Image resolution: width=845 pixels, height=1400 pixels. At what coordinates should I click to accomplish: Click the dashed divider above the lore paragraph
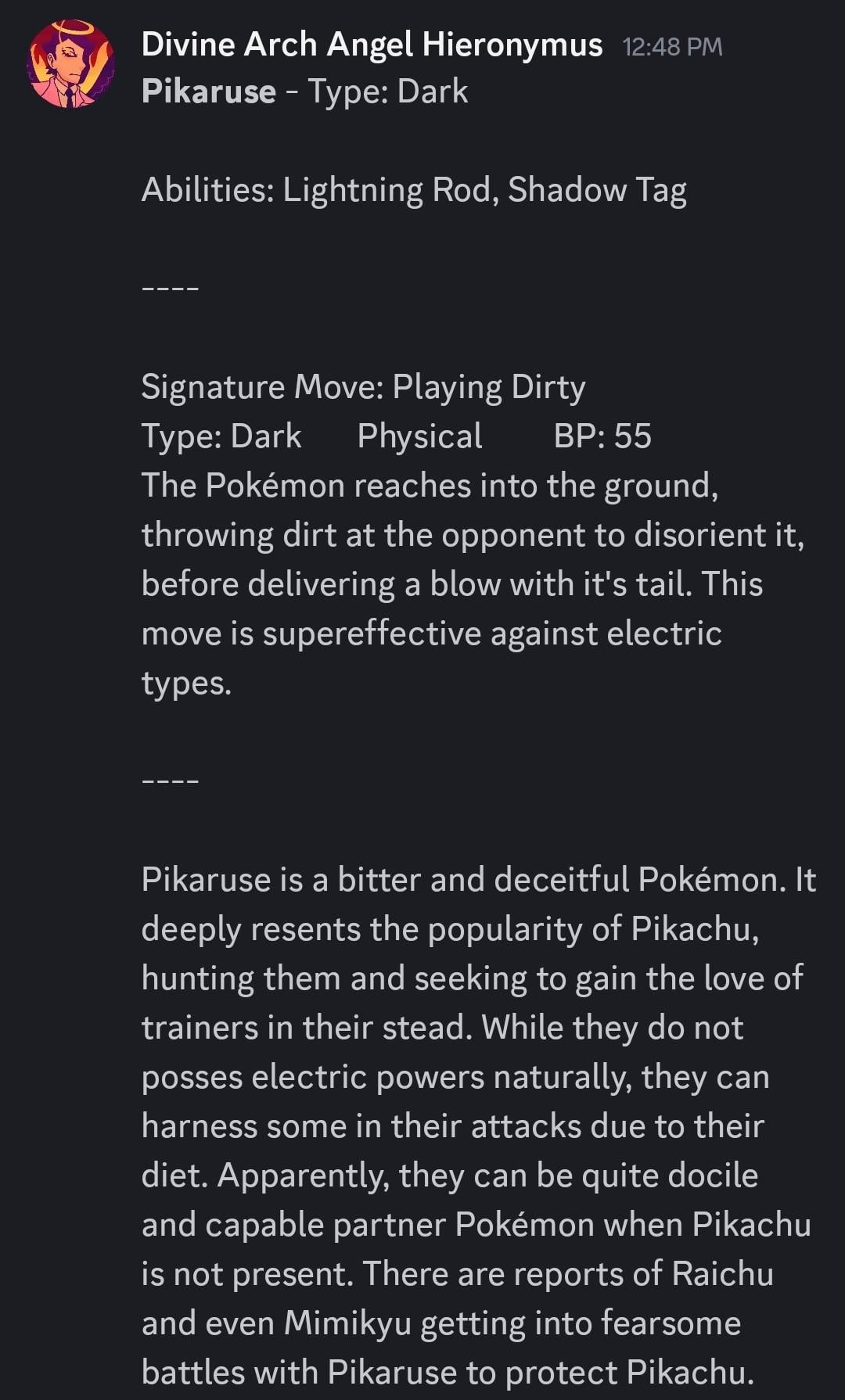click(x=171, y=781)
